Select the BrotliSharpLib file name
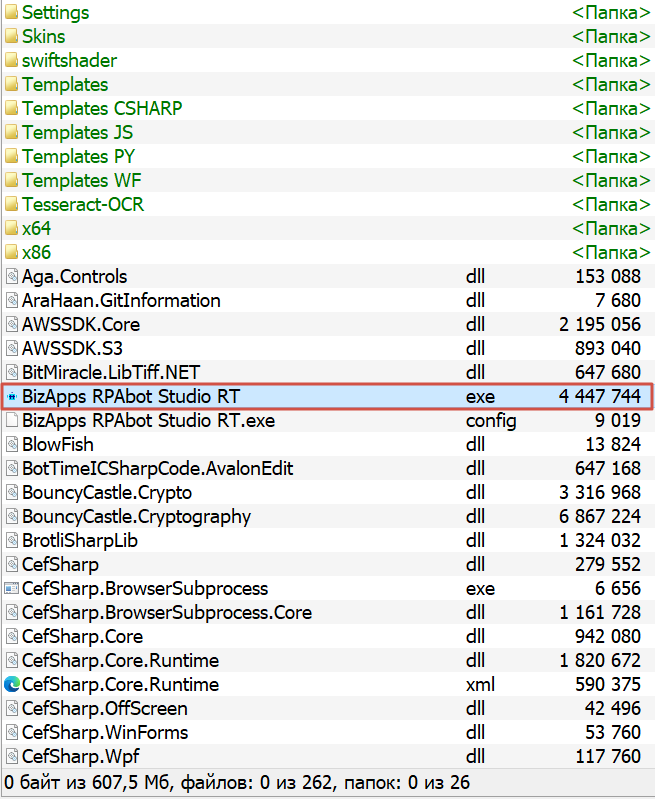Screen dimensions: 655x799 [80, 541]
